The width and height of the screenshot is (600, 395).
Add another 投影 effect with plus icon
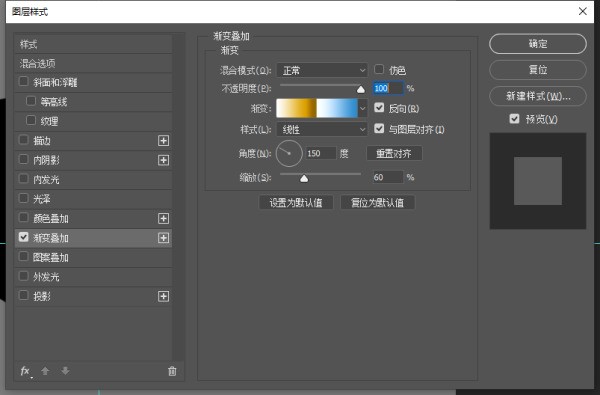163,296
